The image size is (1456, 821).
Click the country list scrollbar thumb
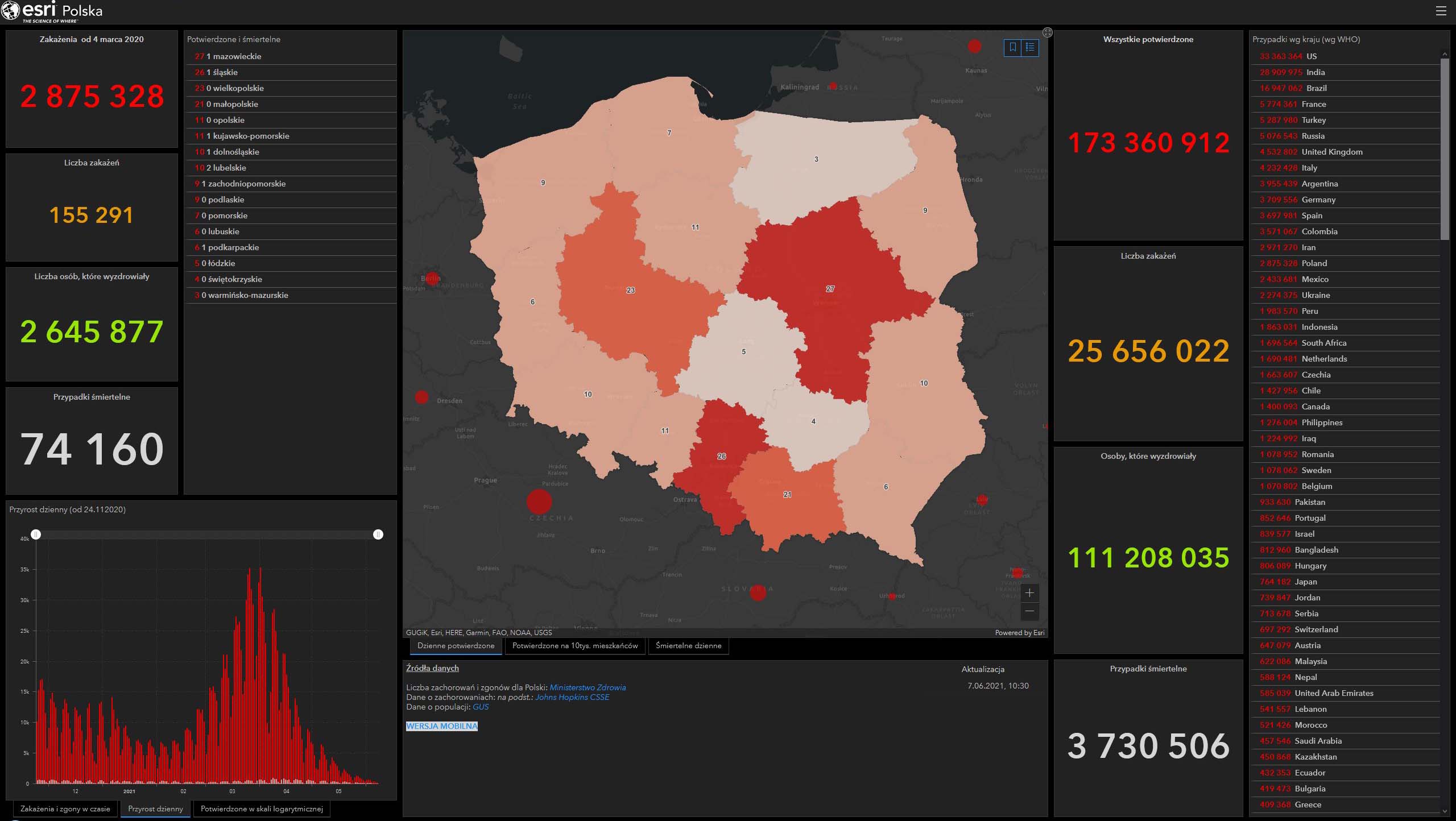[1445, 149]
